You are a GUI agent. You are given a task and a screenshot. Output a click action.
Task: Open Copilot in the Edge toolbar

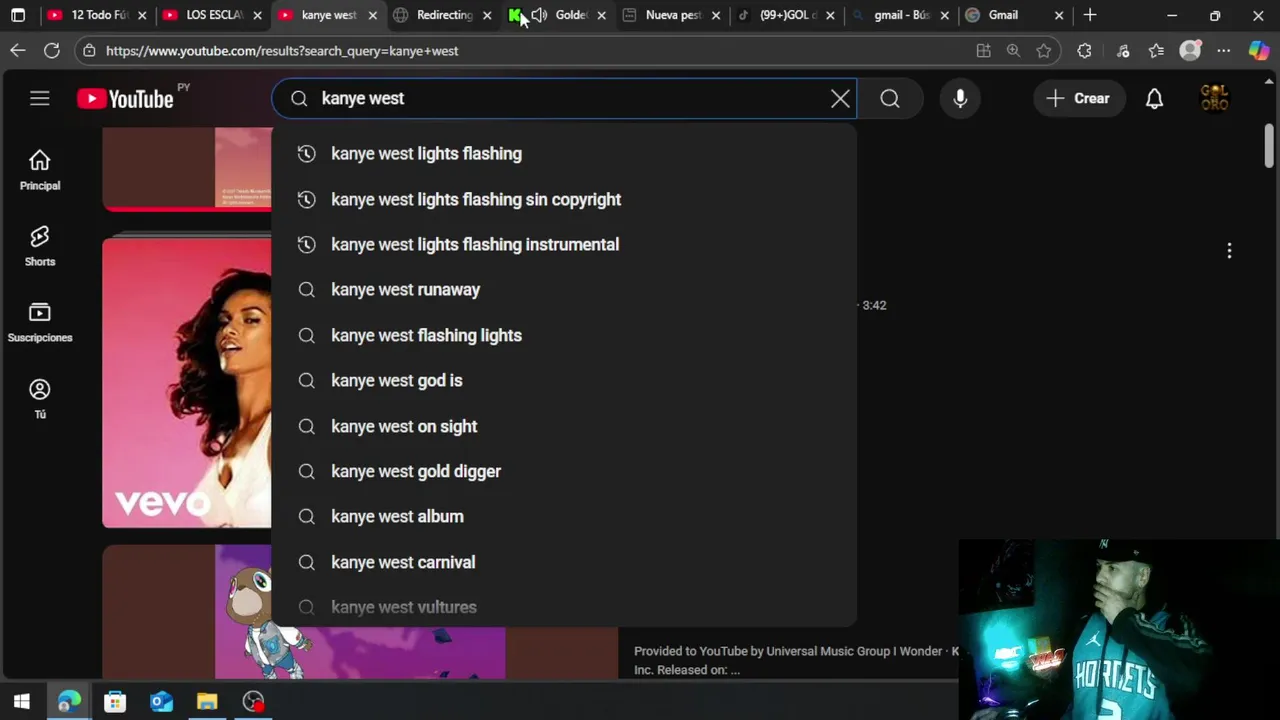pyautogui.click(x=1259, y=51)
